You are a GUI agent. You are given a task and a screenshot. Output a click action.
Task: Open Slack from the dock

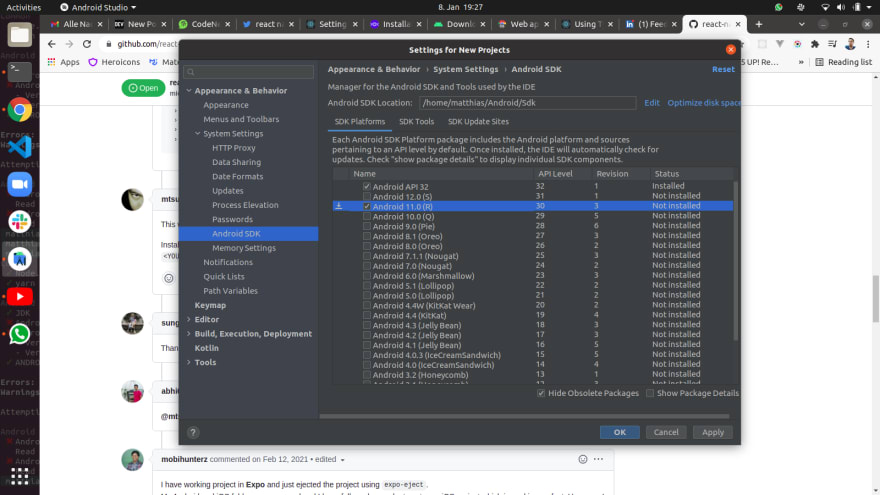(20, 222)
